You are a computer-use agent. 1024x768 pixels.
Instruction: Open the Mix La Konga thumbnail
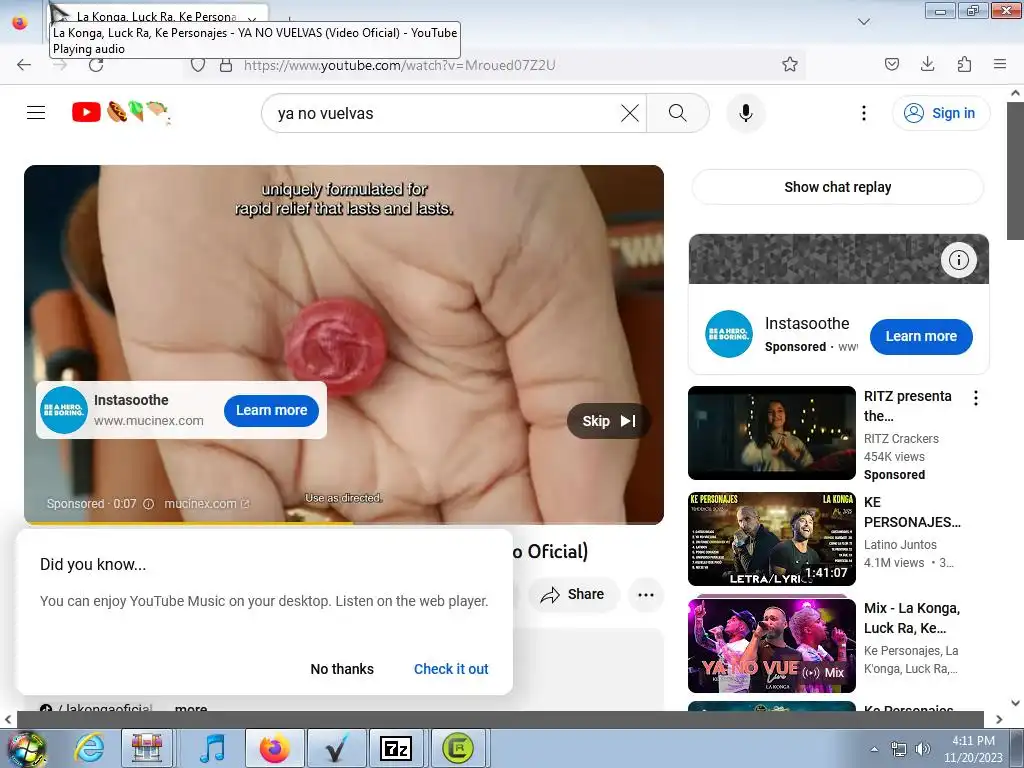[x=771, y=645]
